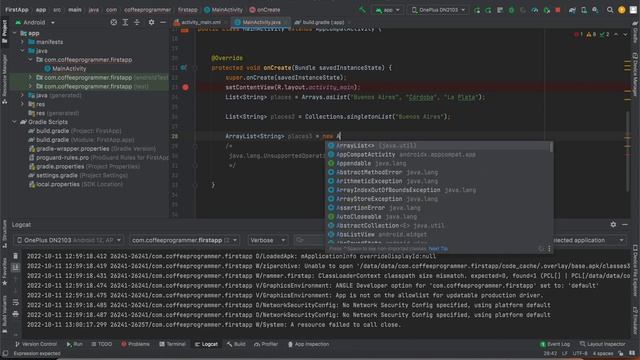This screenshot has height=360, width=640.
Task: Open the Version Control tool window tab
Action: (36, 344)
